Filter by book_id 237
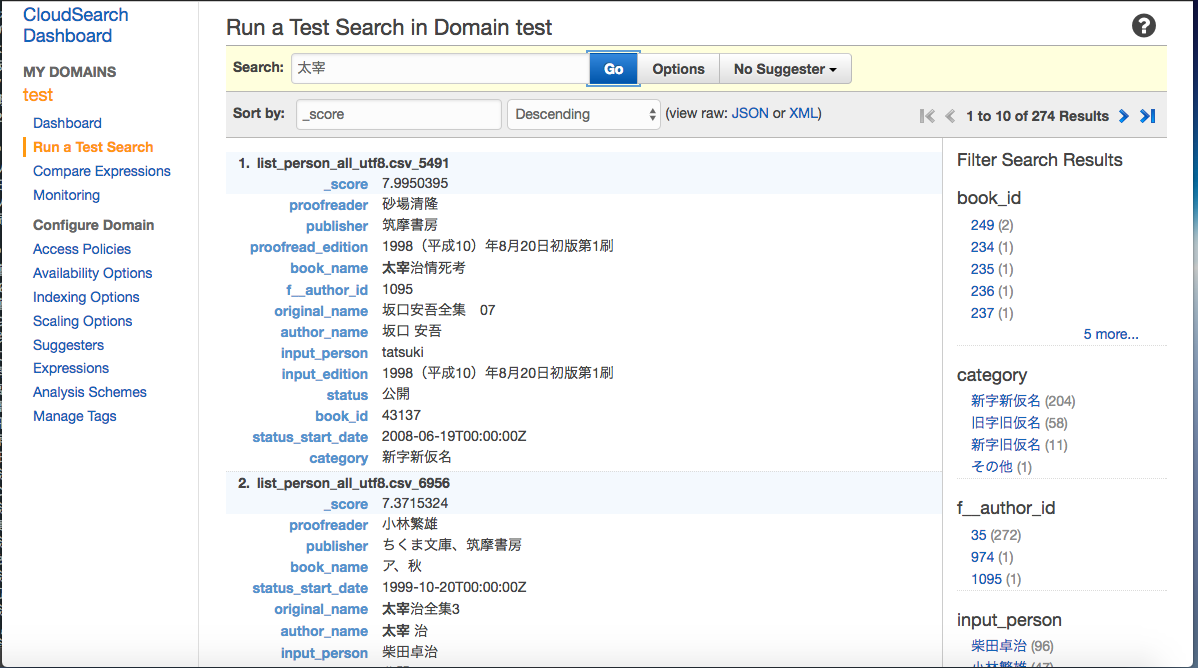The height and width of the screenshot is (668, 1198). pos(983,313)
